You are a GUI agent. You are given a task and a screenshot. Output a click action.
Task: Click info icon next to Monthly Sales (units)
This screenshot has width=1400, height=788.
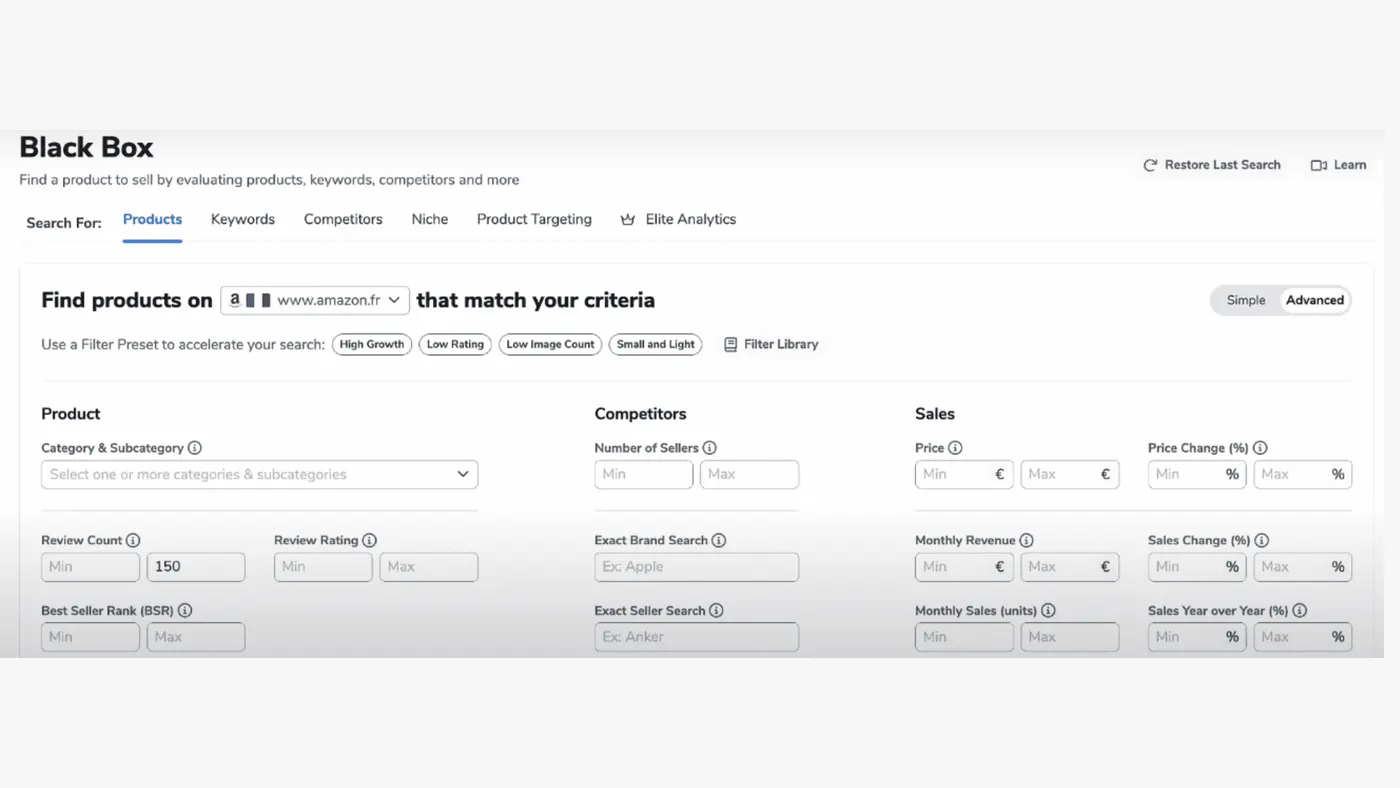coord(1048,610)
